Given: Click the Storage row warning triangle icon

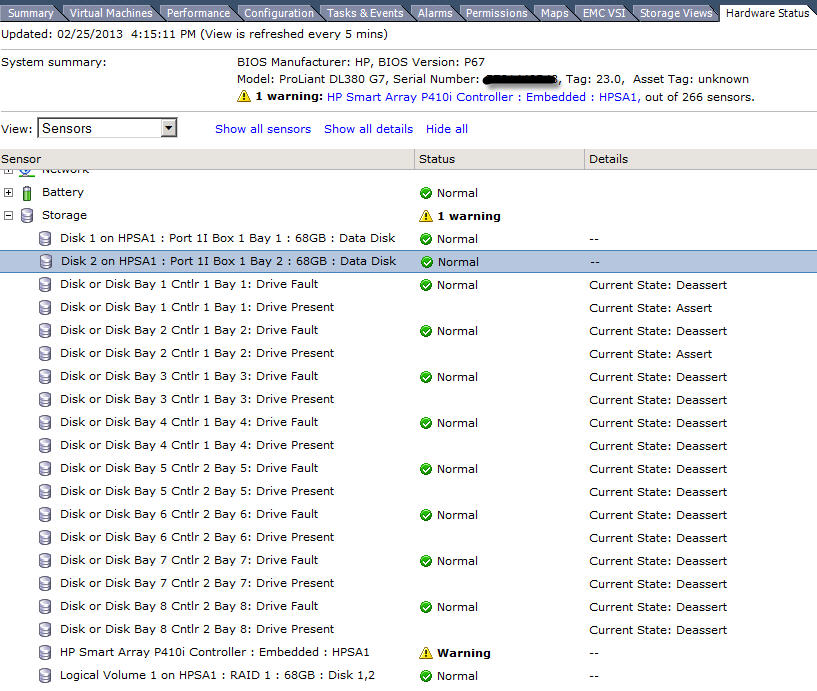Looking at the screenshot, I should (426, 216).
